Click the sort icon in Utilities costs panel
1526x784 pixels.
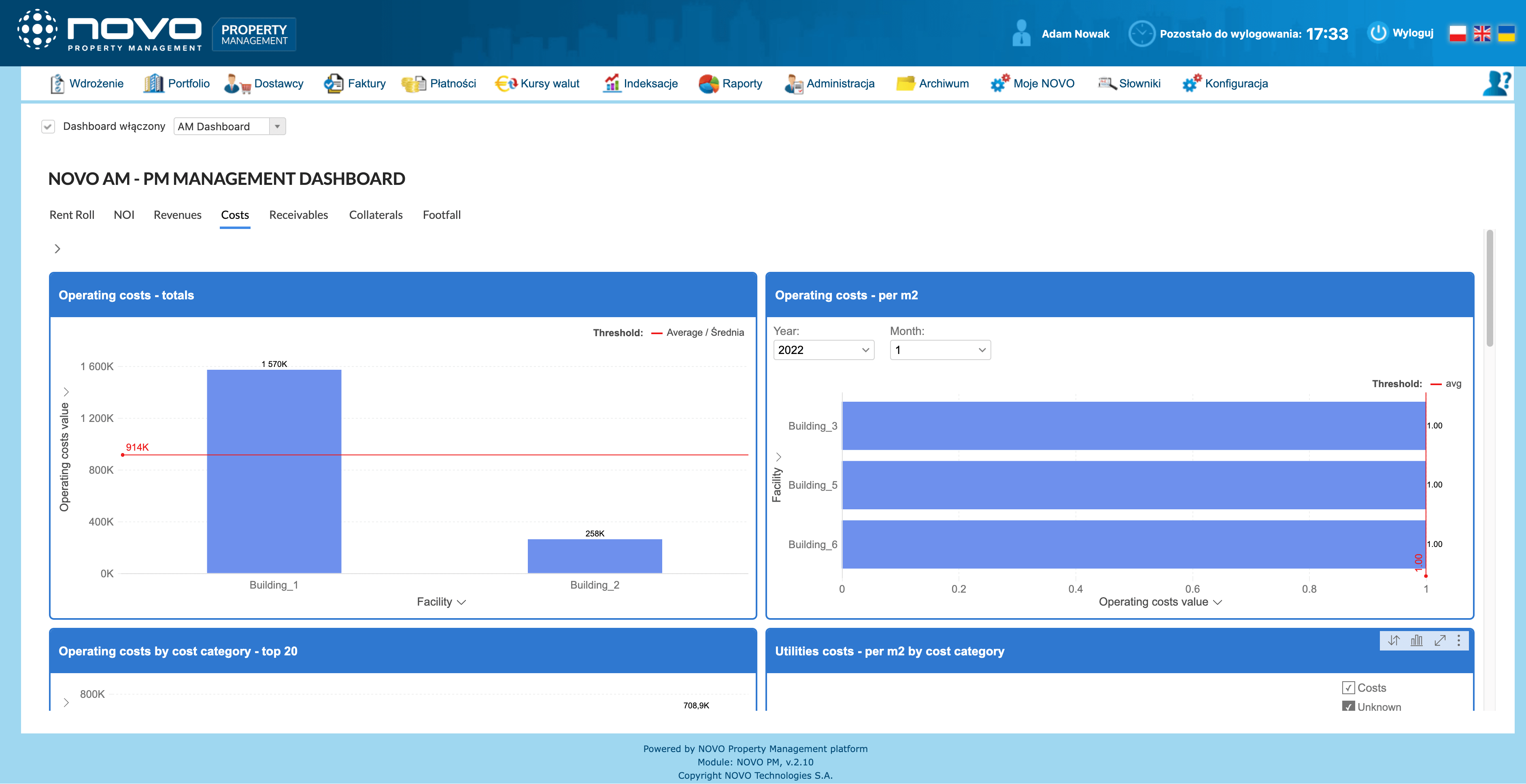click(1393, 640)
